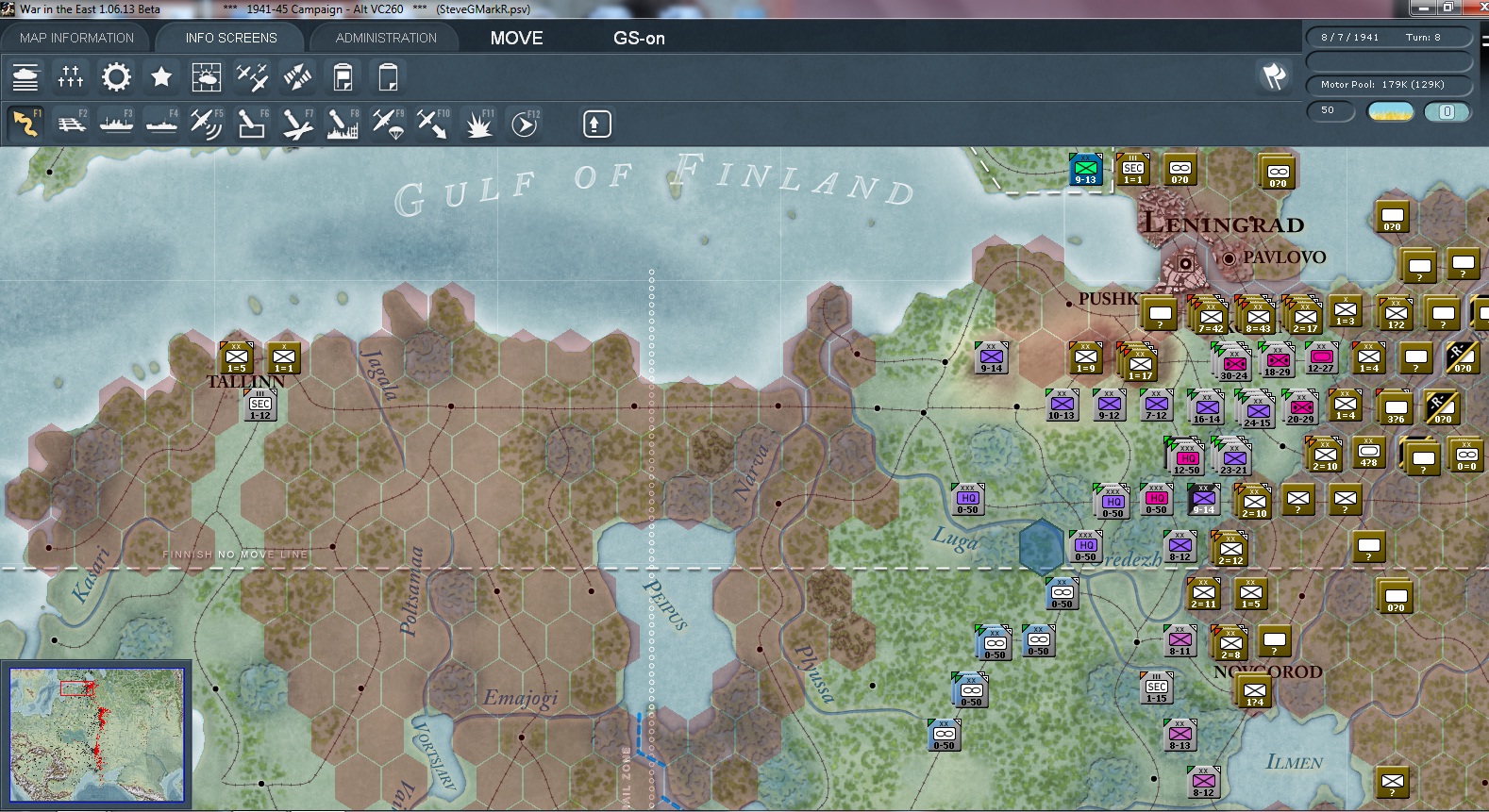Select the SEC 1-12 unit below Tallinn

click(x=260, y=406)
